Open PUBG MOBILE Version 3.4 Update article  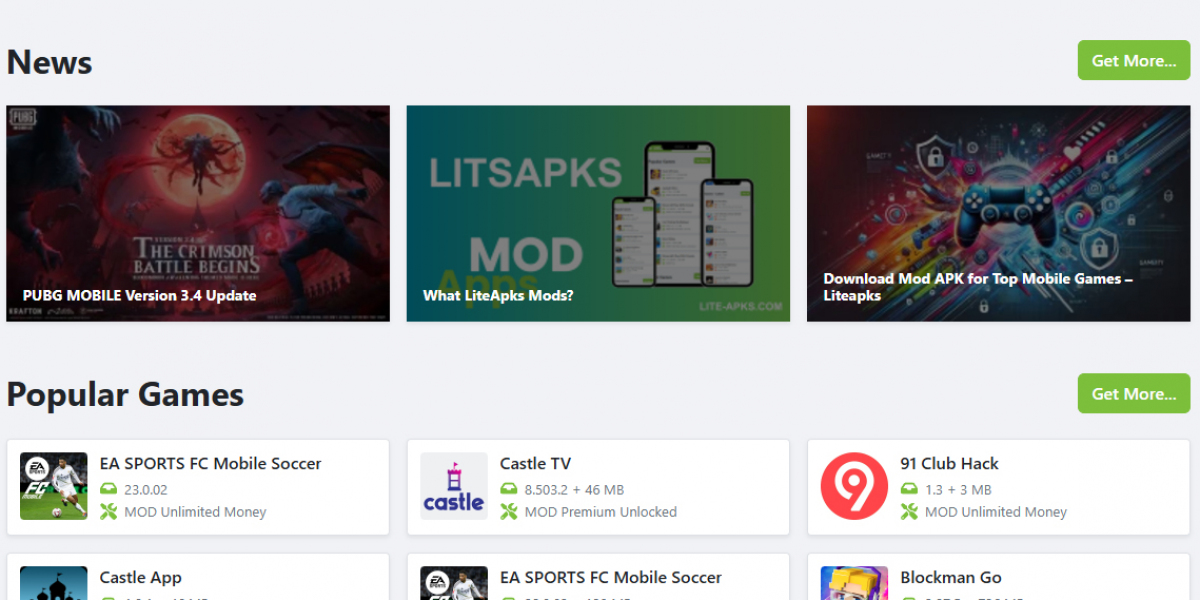coord(198,214)
